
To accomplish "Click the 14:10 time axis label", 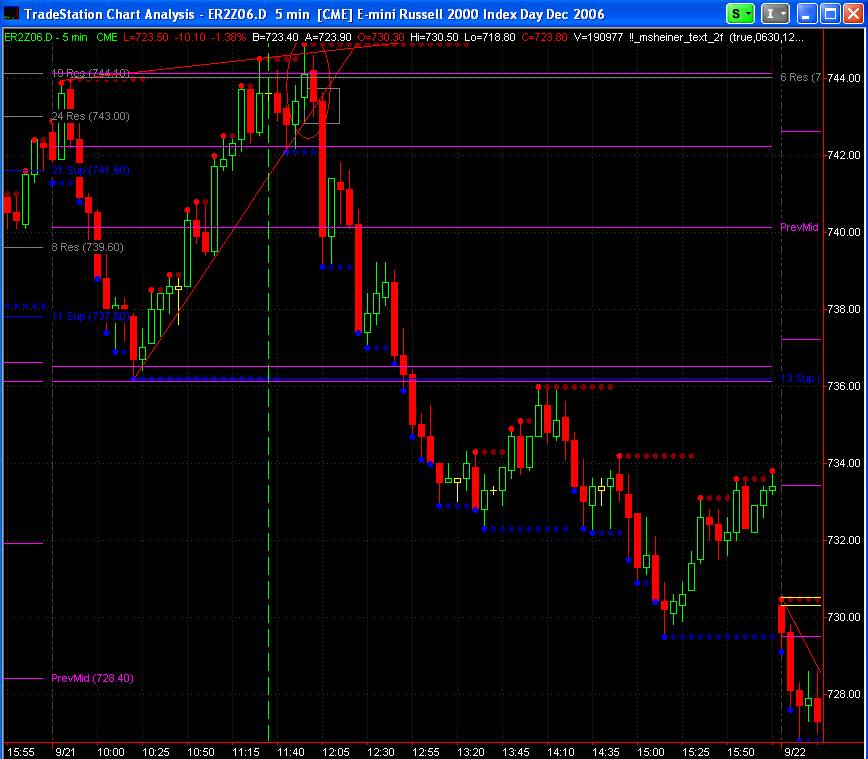I will [x=561, y=752].
